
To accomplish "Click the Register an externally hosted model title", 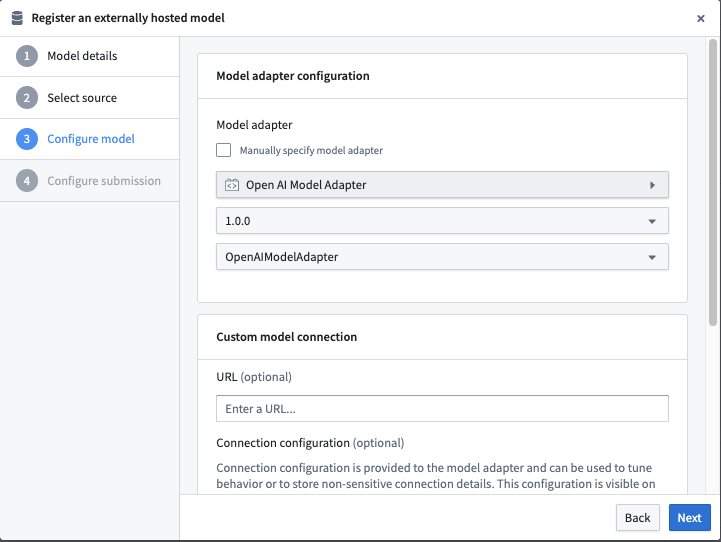I will pos(128,18).
